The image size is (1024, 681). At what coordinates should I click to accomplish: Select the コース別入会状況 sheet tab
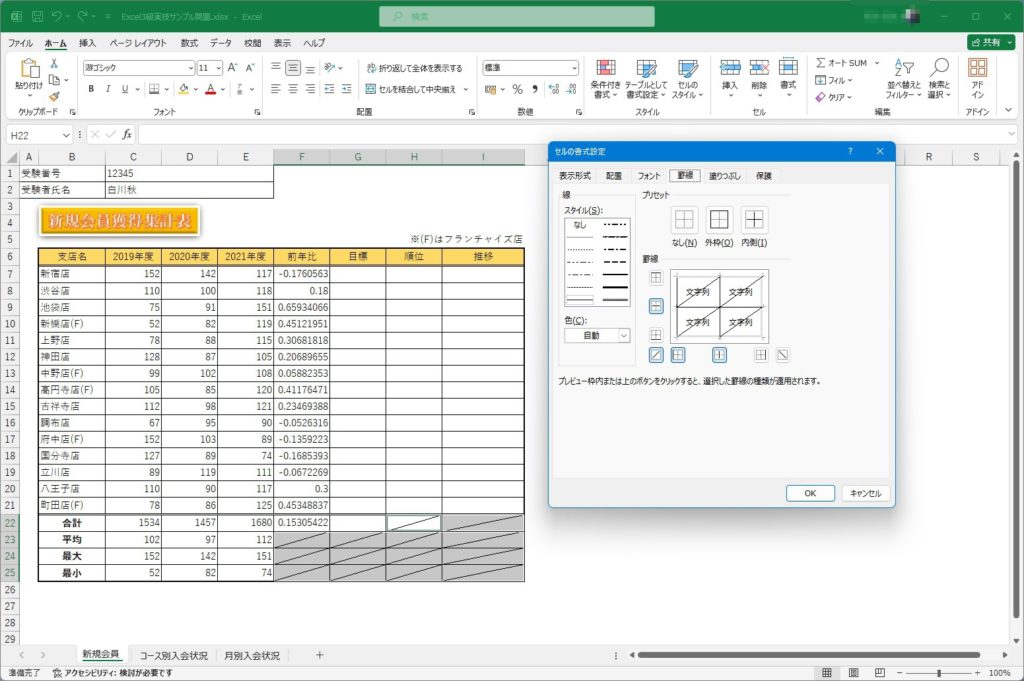tap(174, 656)
